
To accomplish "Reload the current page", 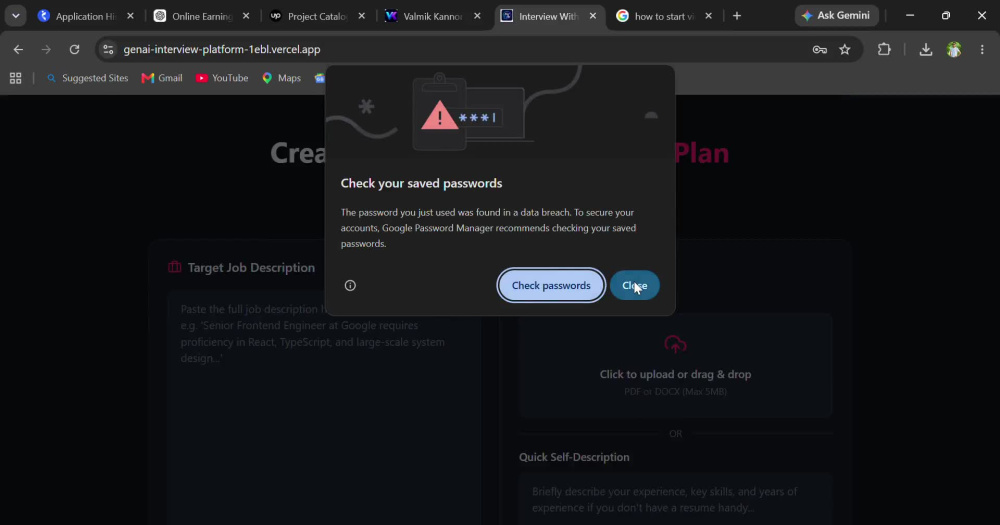I will (75, 49).
